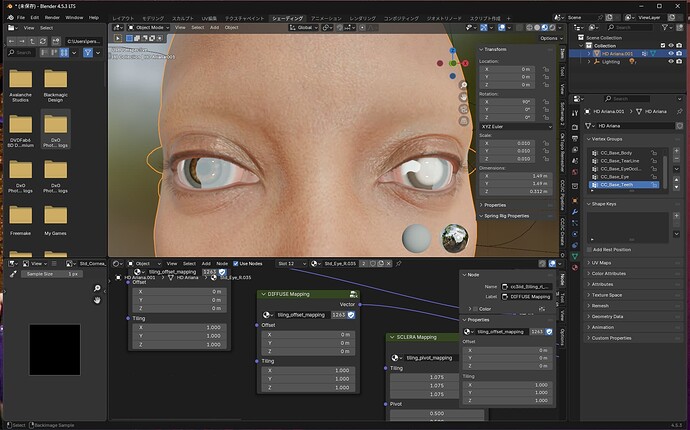This screenshot has width=690, height=430.
Task: Enable the Add Rest Position checkbox
Action: click(x=589, y=250)
